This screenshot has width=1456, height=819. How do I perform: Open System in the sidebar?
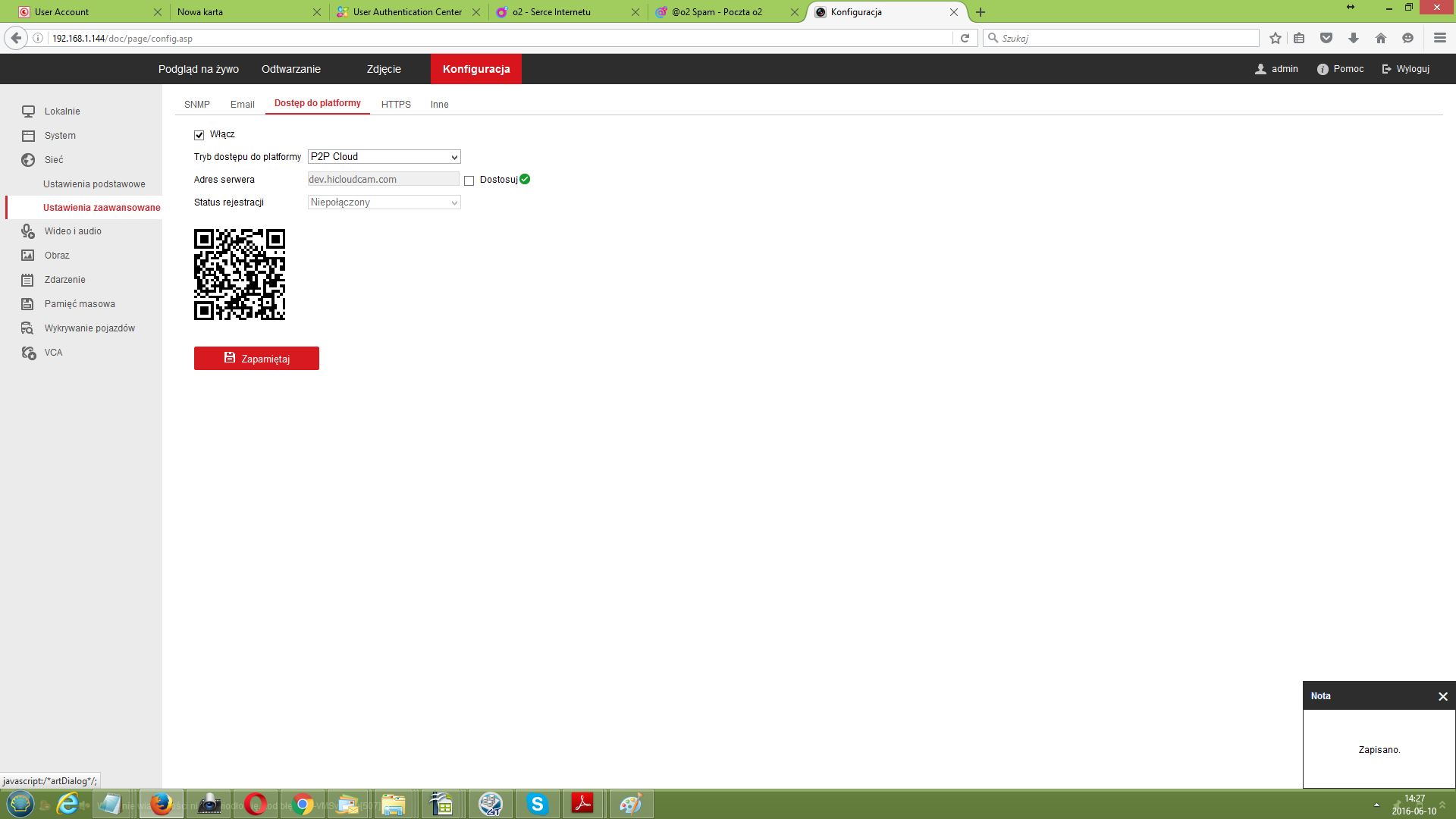[x=60, y=136]
